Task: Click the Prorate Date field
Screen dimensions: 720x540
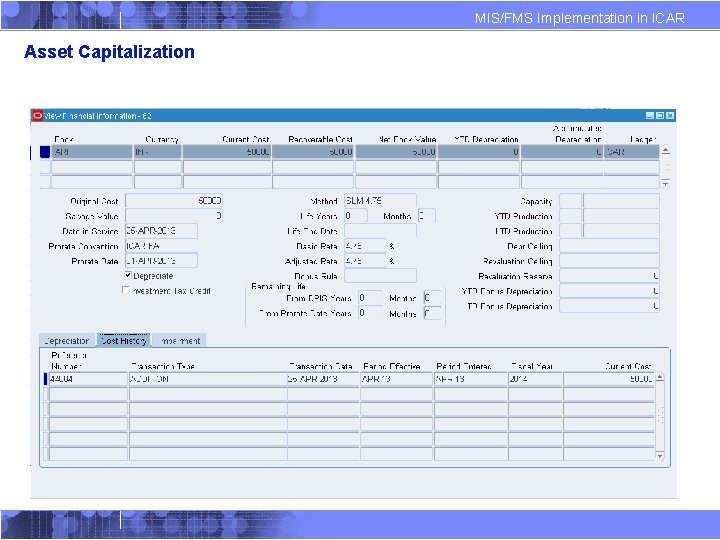Action: pyautogui.click(x=162, y=260)
